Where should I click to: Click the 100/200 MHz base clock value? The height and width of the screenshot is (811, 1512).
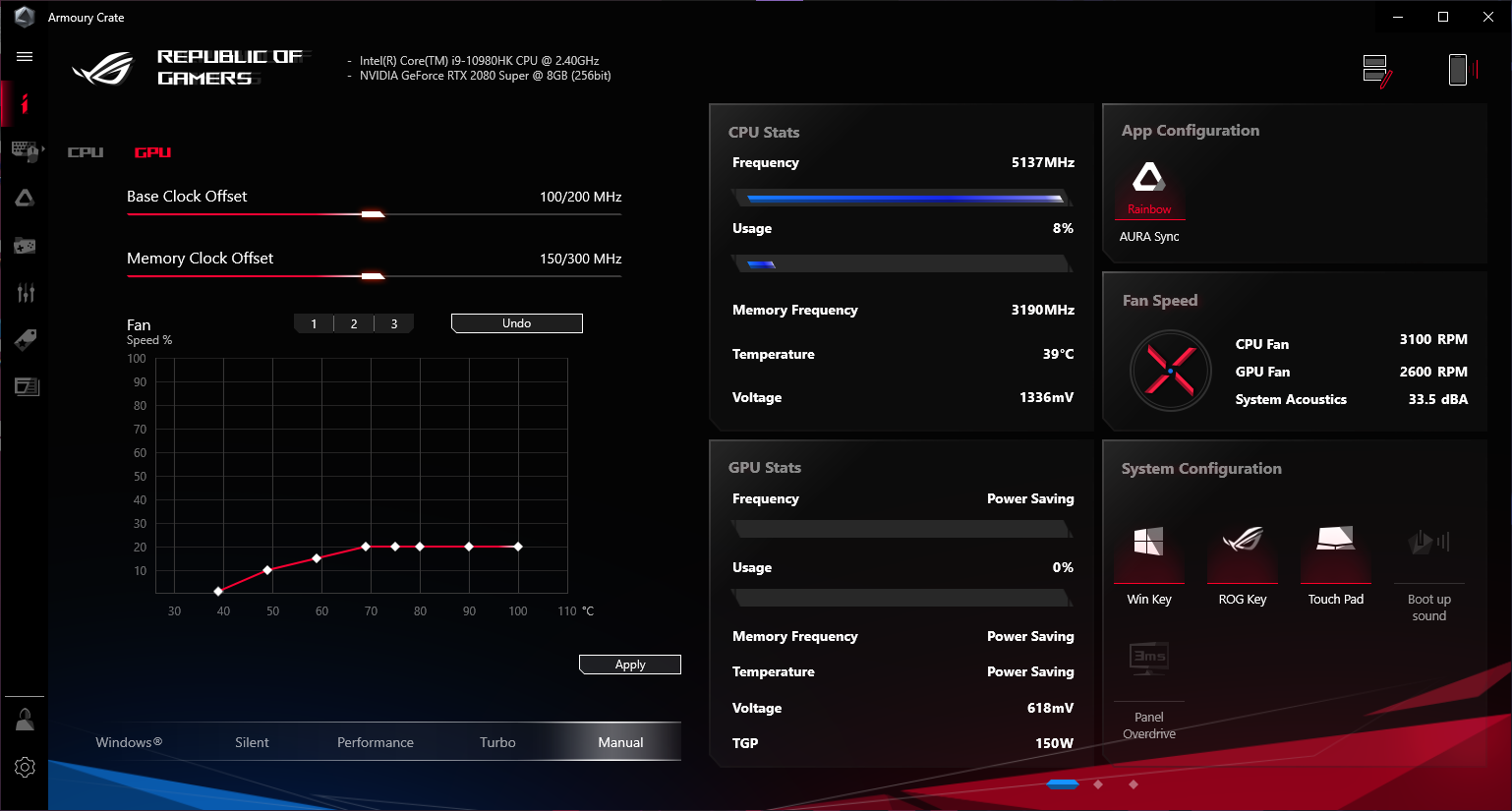(581, 197)
